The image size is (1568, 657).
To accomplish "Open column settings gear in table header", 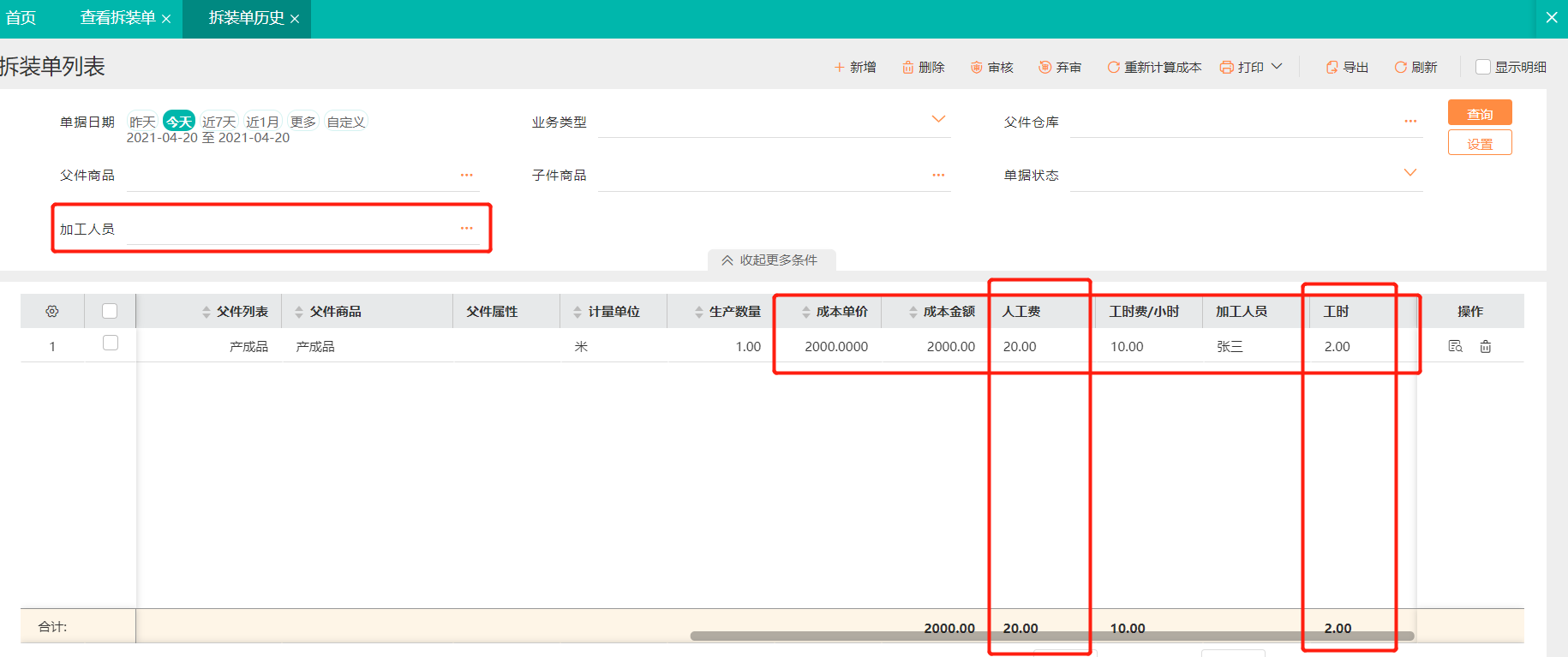I will click(x=52, y=311).
